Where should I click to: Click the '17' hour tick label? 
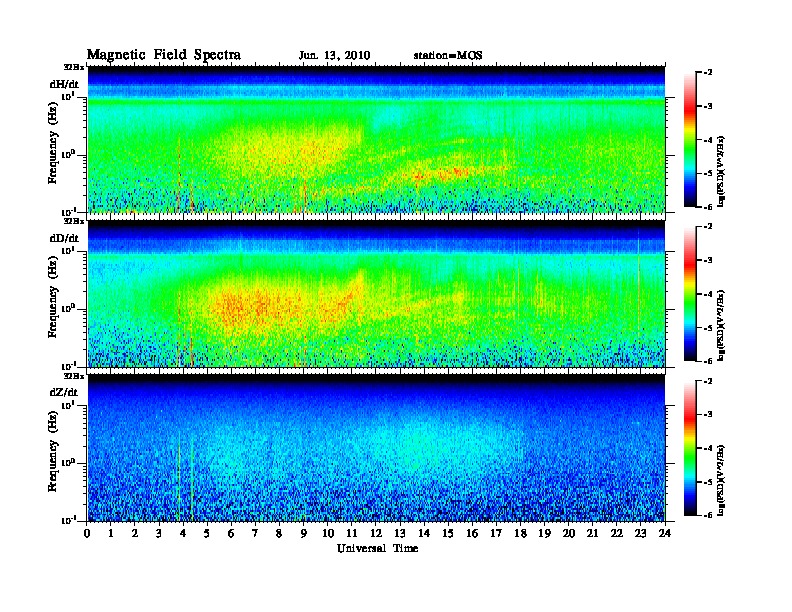[496, 533]
